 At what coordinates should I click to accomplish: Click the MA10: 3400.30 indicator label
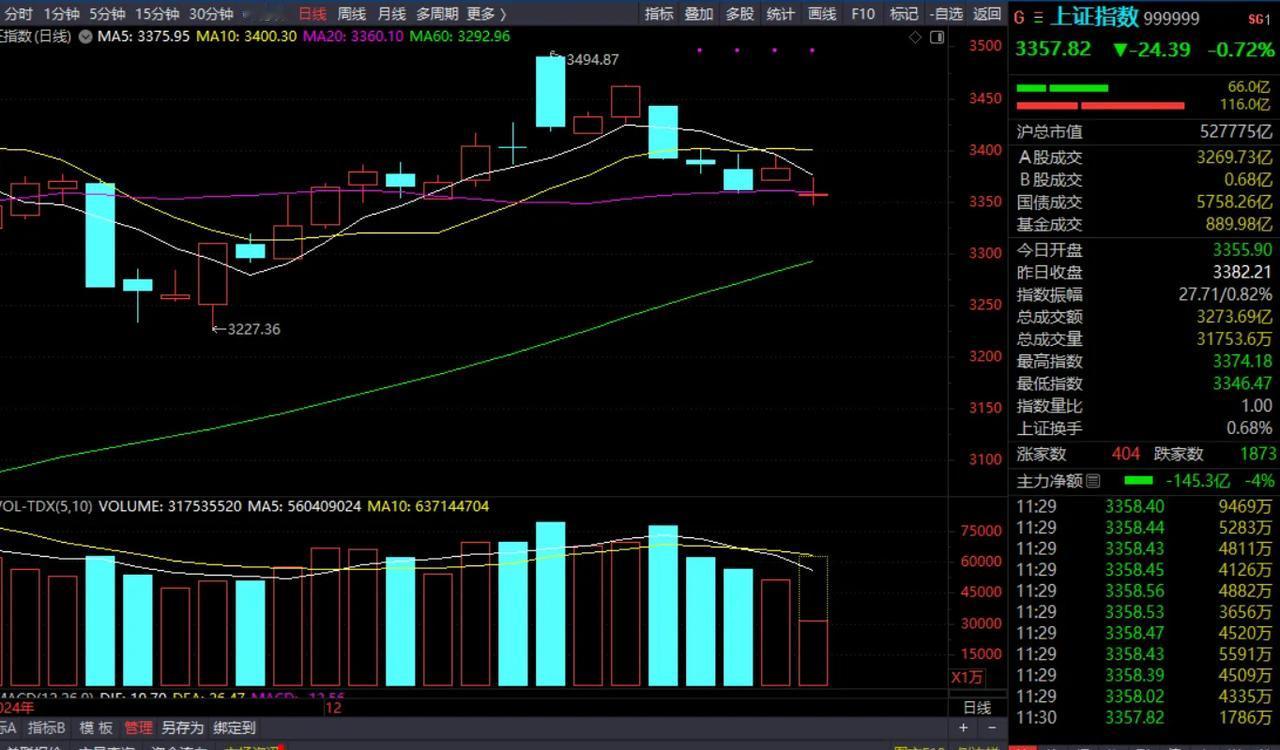(246, 36)
